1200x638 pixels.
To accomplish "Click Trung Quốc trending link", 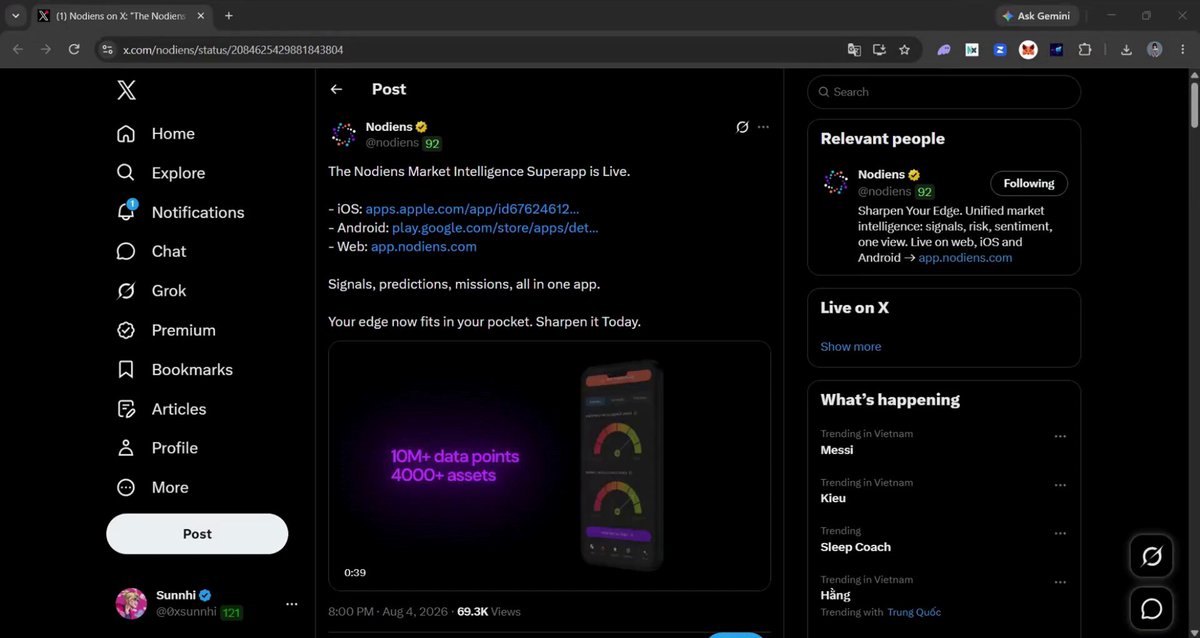I will pos(914,612).
